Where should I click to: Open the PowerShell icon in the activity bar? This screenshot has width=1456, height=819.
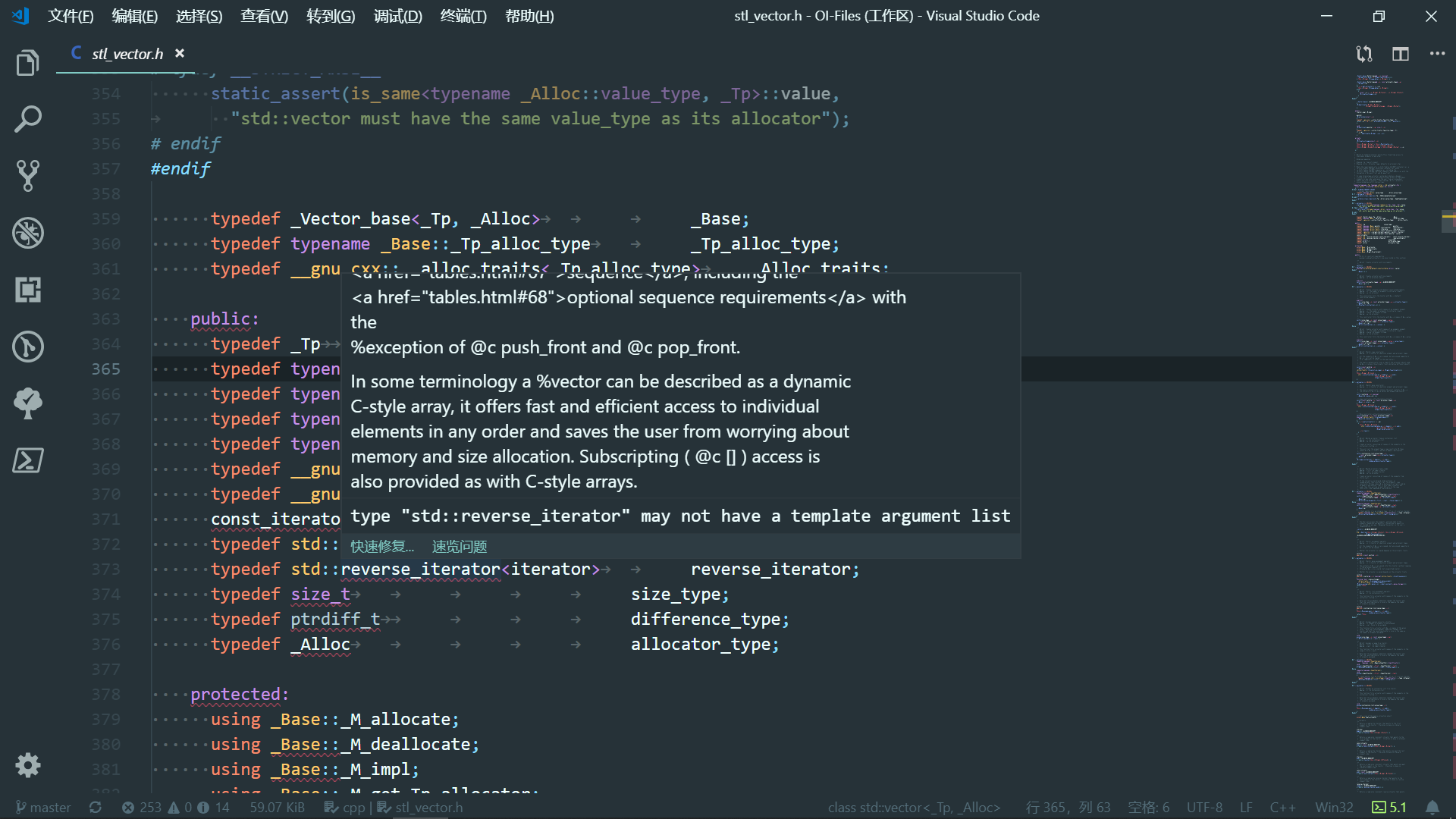coord(27,460)
